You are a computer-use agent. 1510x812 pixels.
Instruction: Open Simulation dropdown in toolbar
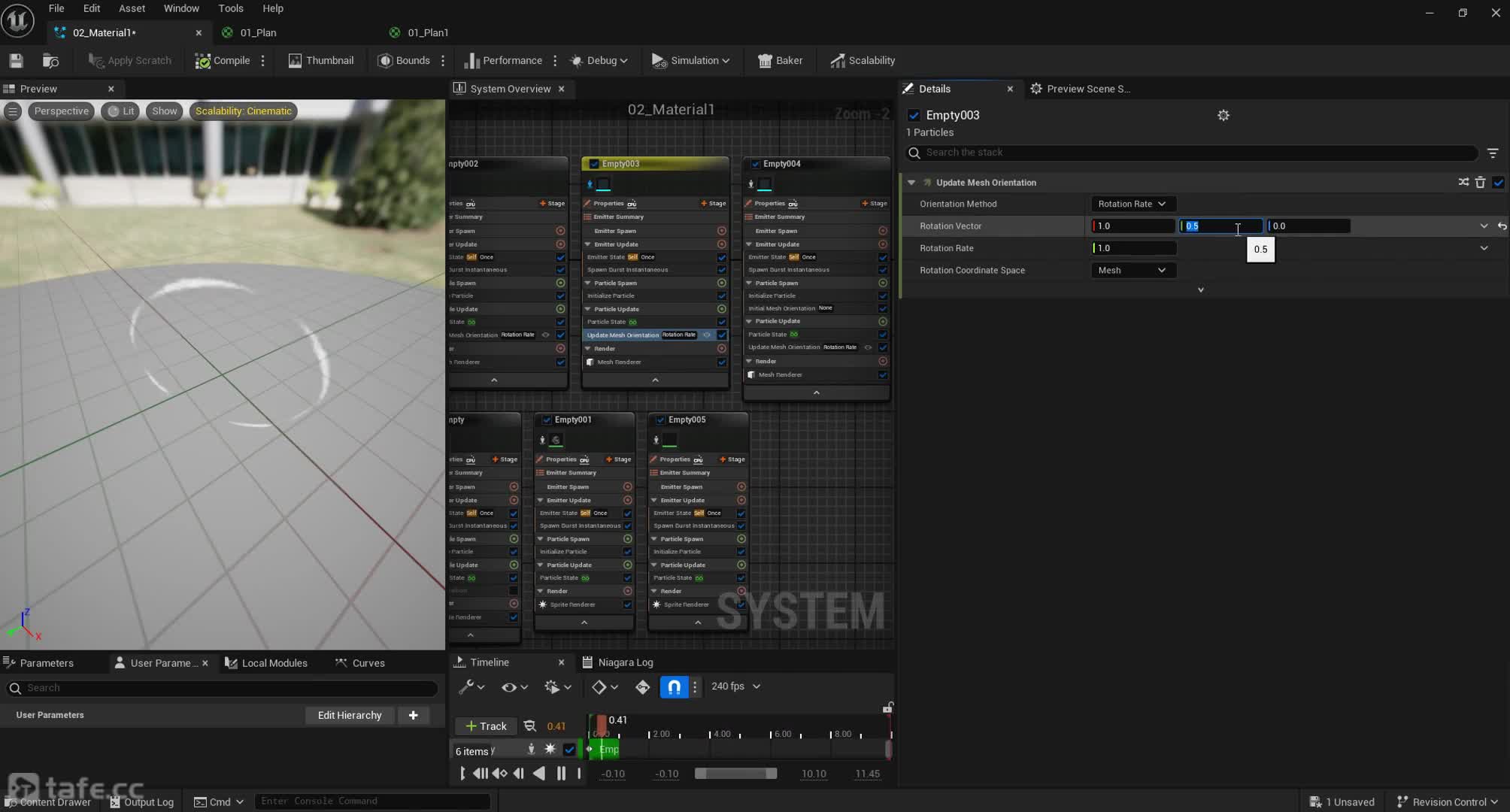[690, 61]
